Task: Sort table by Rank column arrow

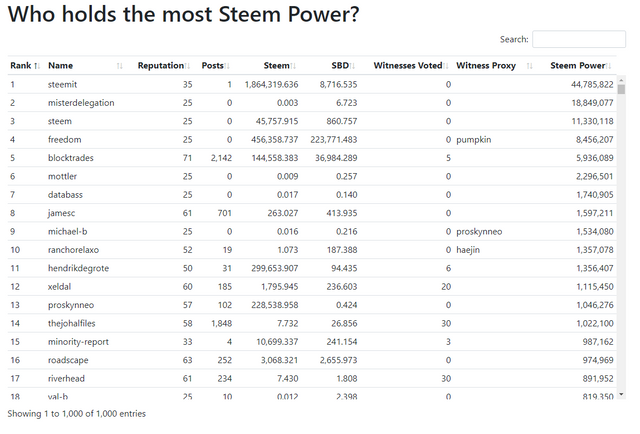Action: (37, 66)
